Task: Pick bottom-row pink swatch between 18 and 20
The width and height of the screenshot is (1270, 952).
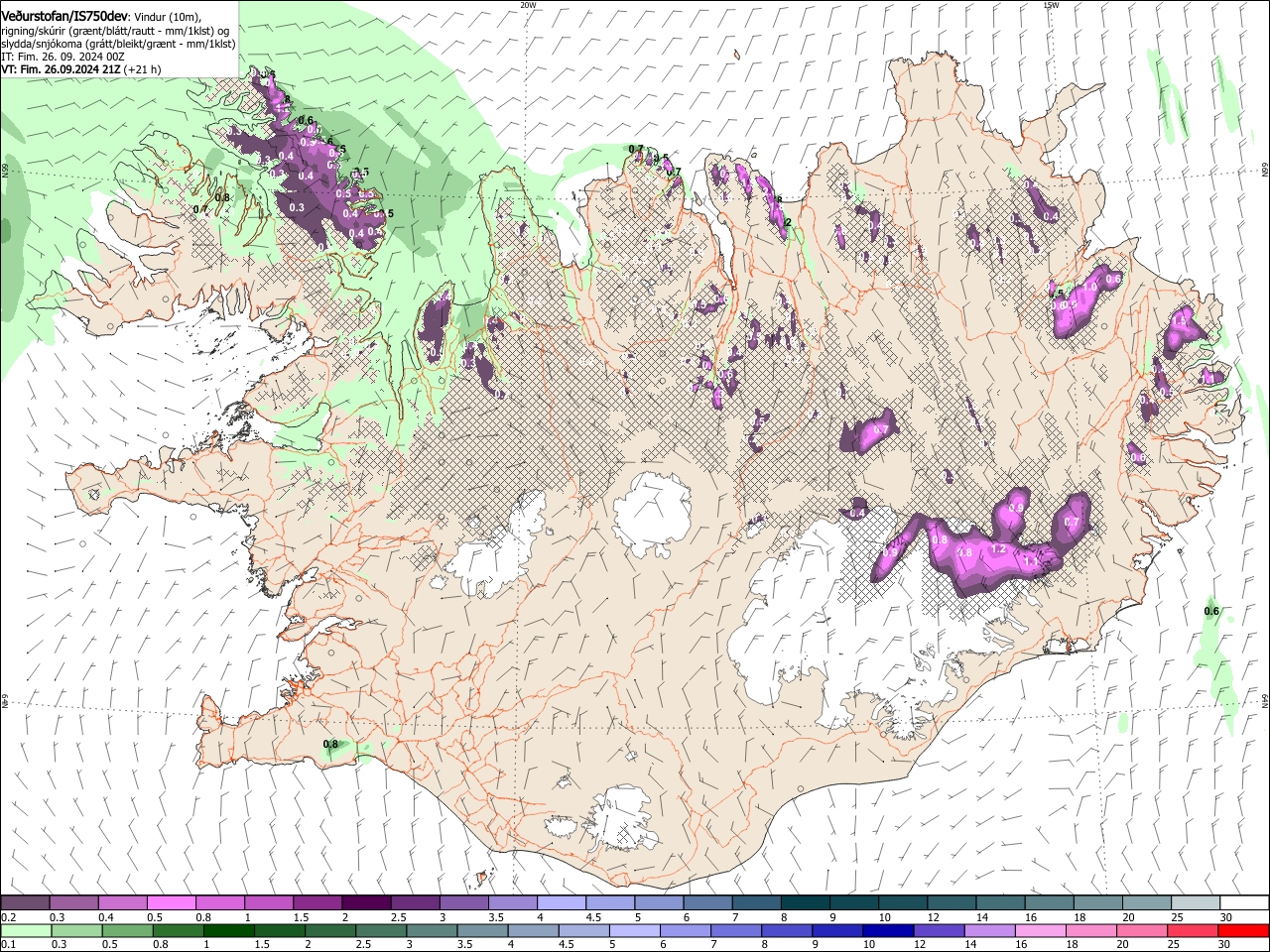Action: pos(1091,930)
